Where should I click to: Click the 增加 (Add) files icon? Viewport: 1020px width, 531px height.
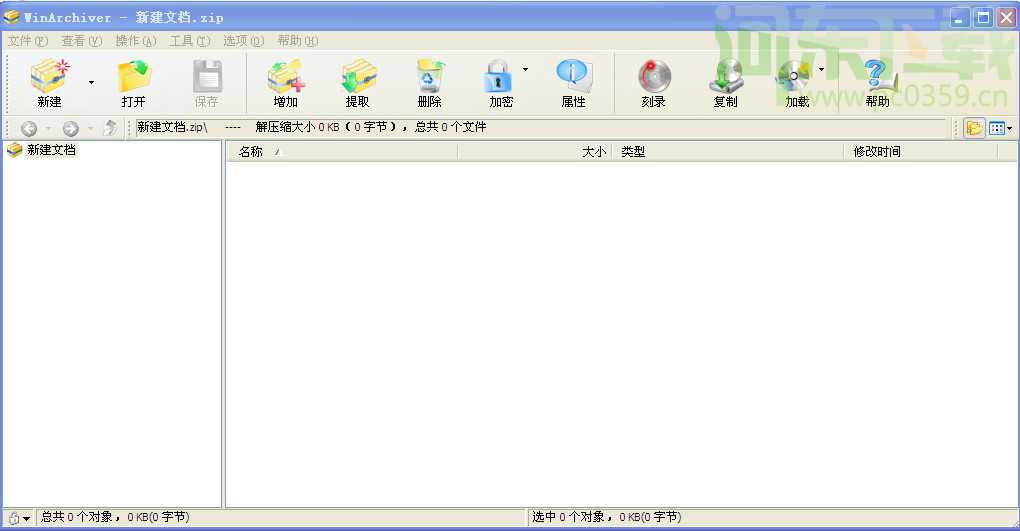coord(286,76)
